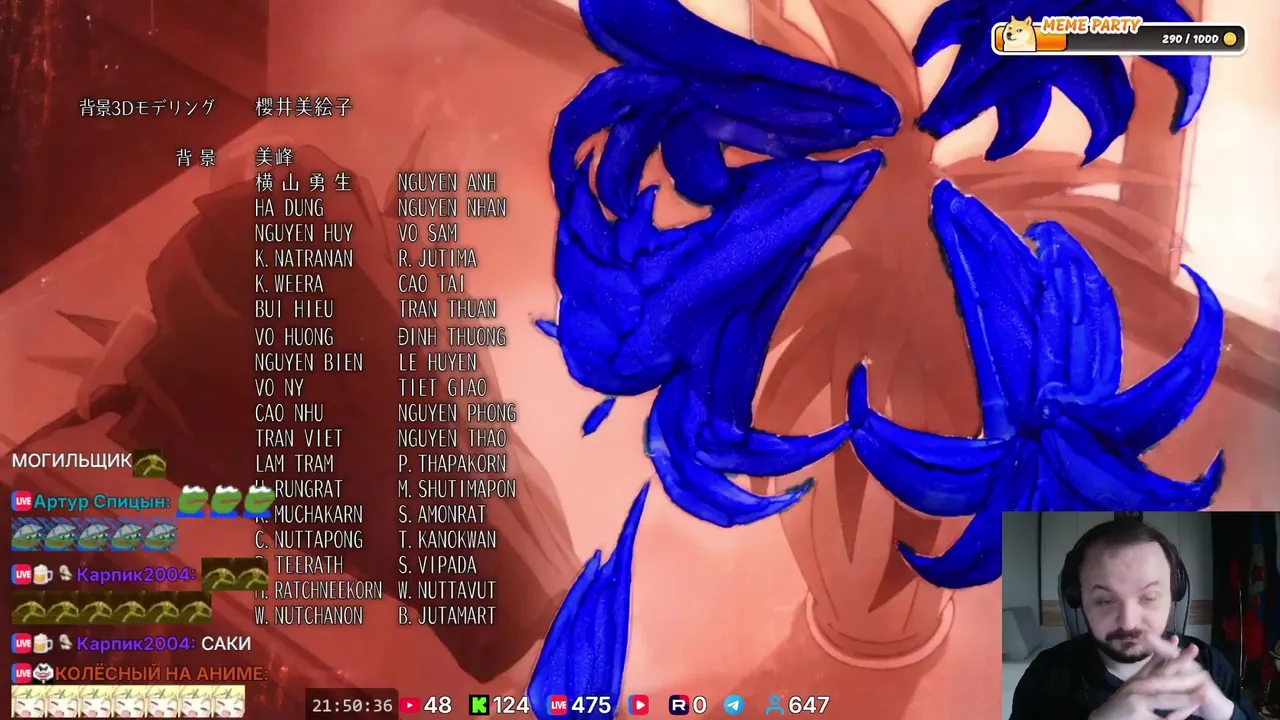The height and width of the screenshot is (720, 1280).
Task: Click the credit name TIET GIAO
Action: tap(442, 388)
